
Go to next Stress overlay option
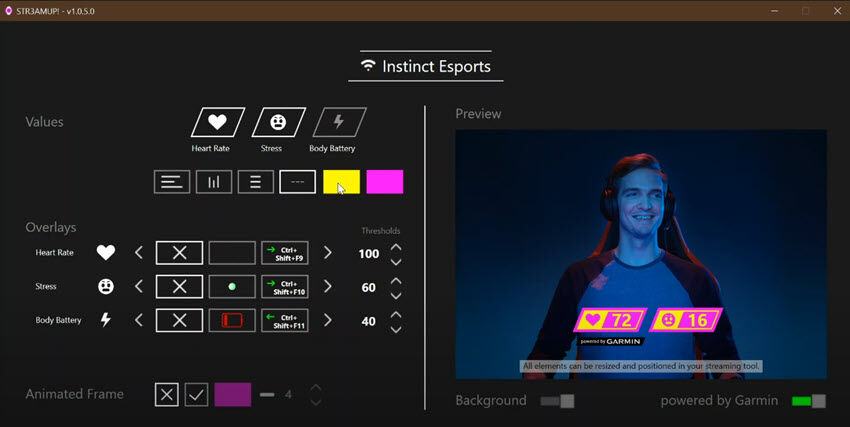click(x=327, y=286)
